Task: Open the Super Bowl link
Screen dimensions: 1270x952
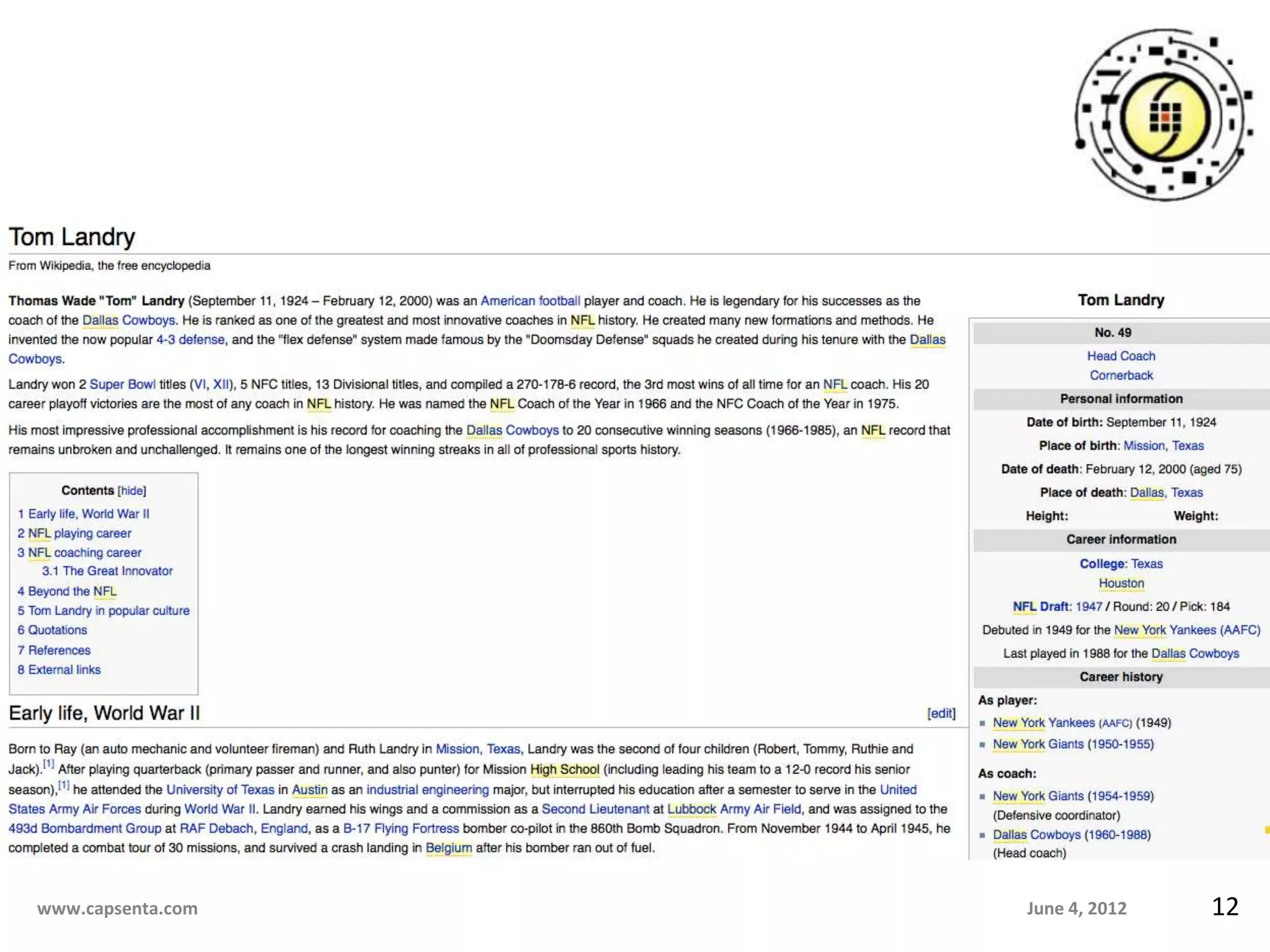Action: pyautogui.click(x=122, y=384)
